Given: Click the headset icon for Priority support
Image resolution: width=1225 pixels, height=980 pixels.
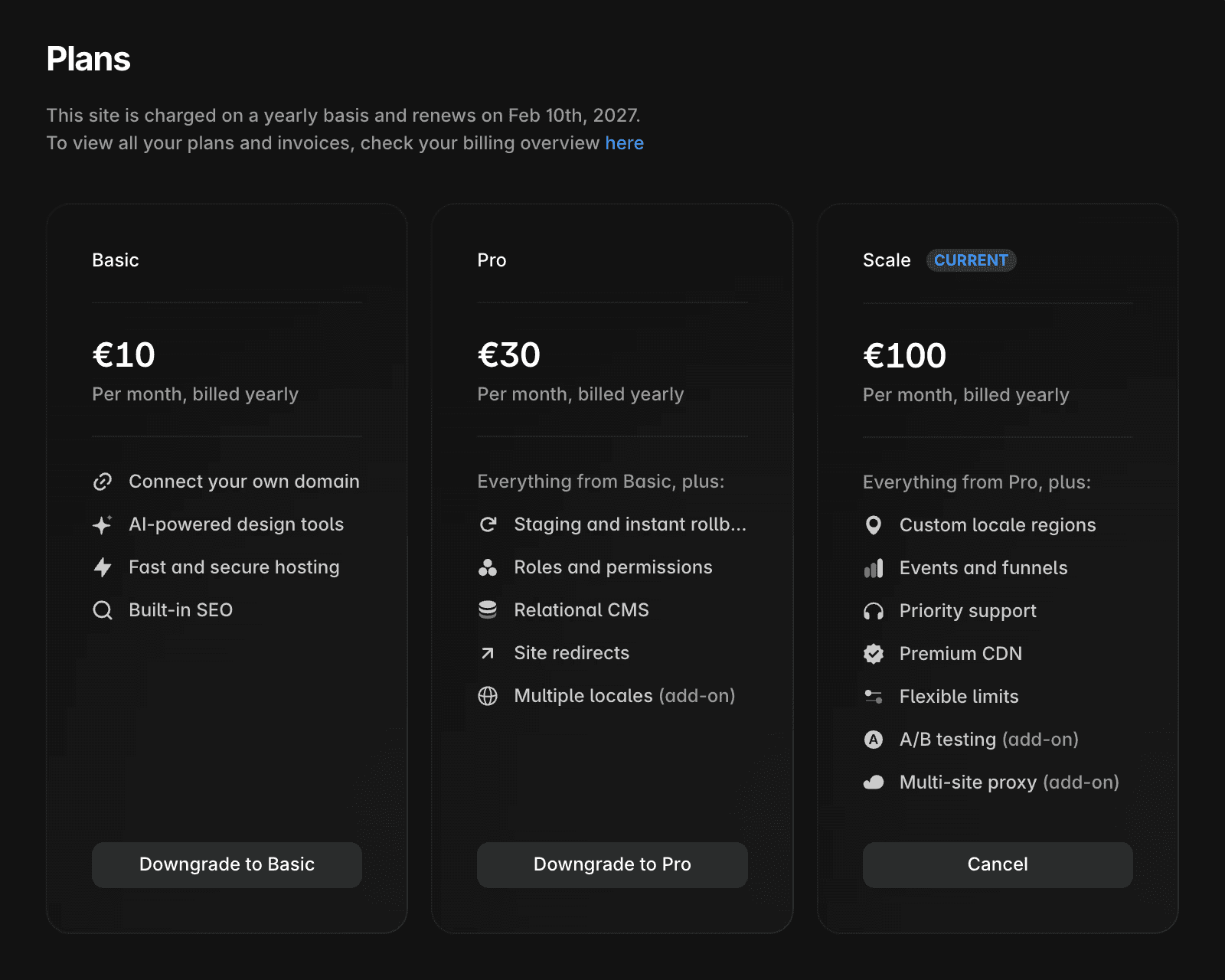Looking at the screenshot, I should [874, 610].
